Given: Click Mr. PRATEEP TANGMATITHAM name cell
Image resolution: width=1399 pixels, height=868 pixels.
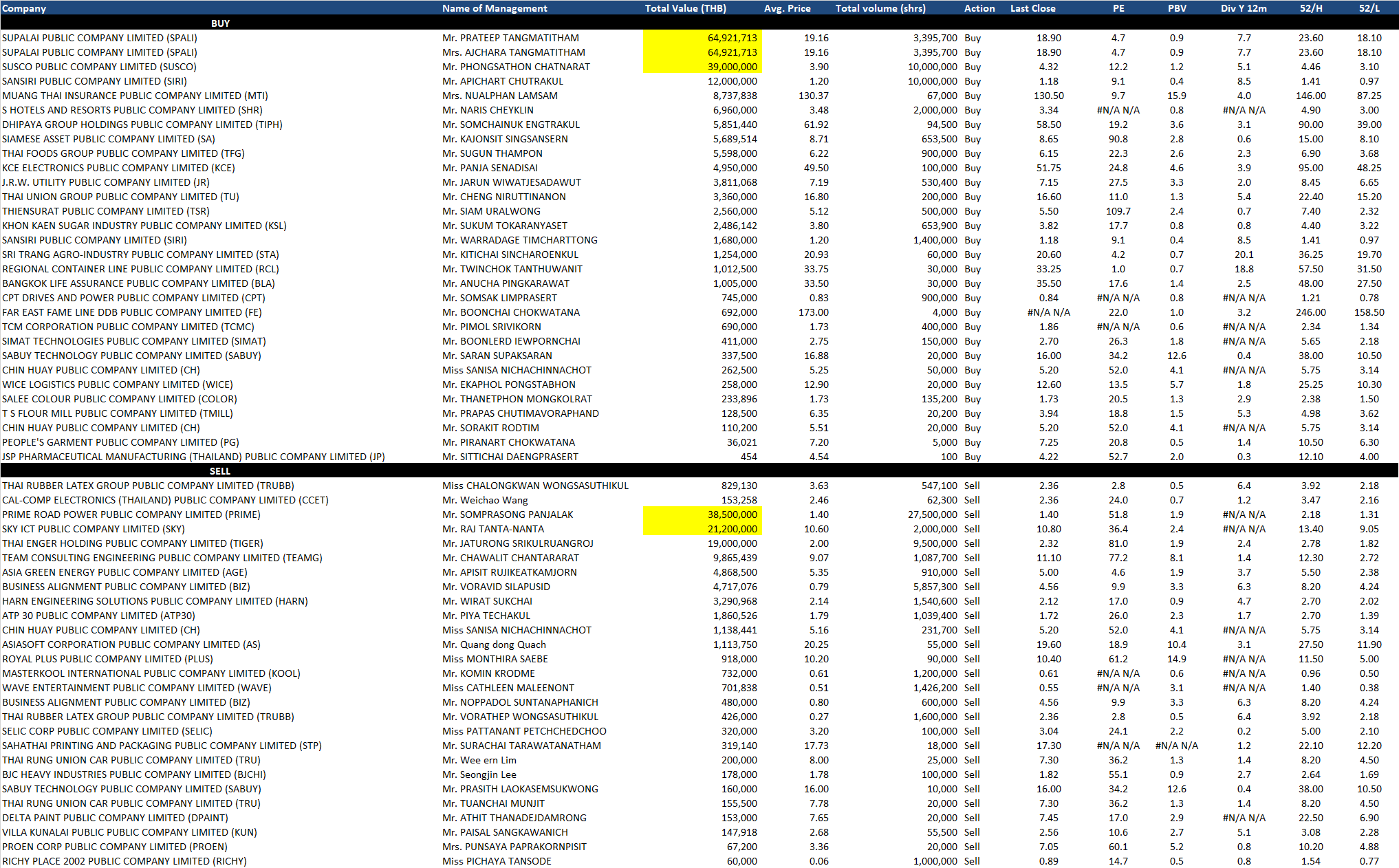Looking at the screenshot, I should pos(510,38).
